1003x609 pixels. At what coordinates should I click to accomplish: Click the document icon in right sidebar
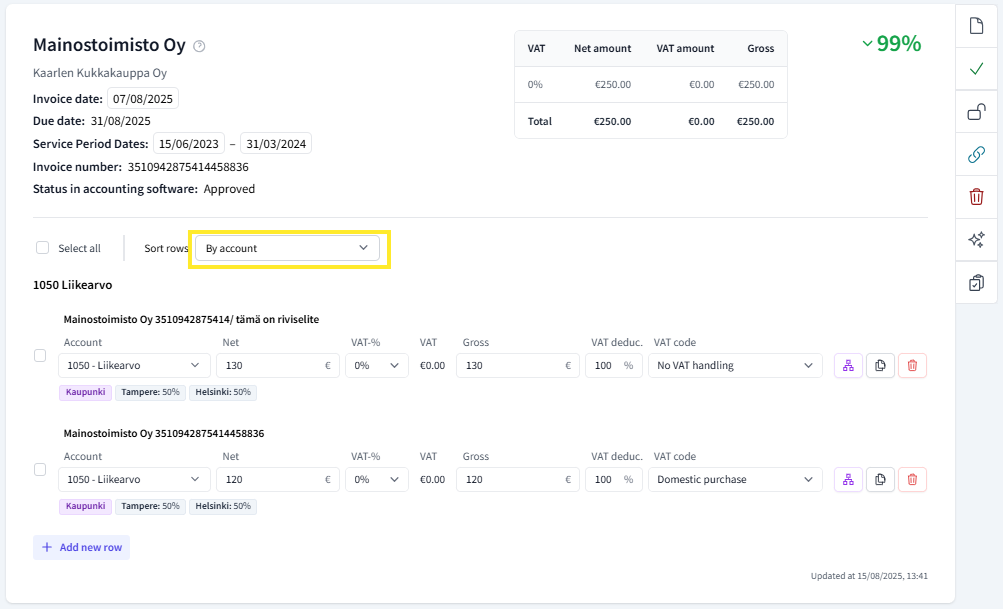coord(976,26)
